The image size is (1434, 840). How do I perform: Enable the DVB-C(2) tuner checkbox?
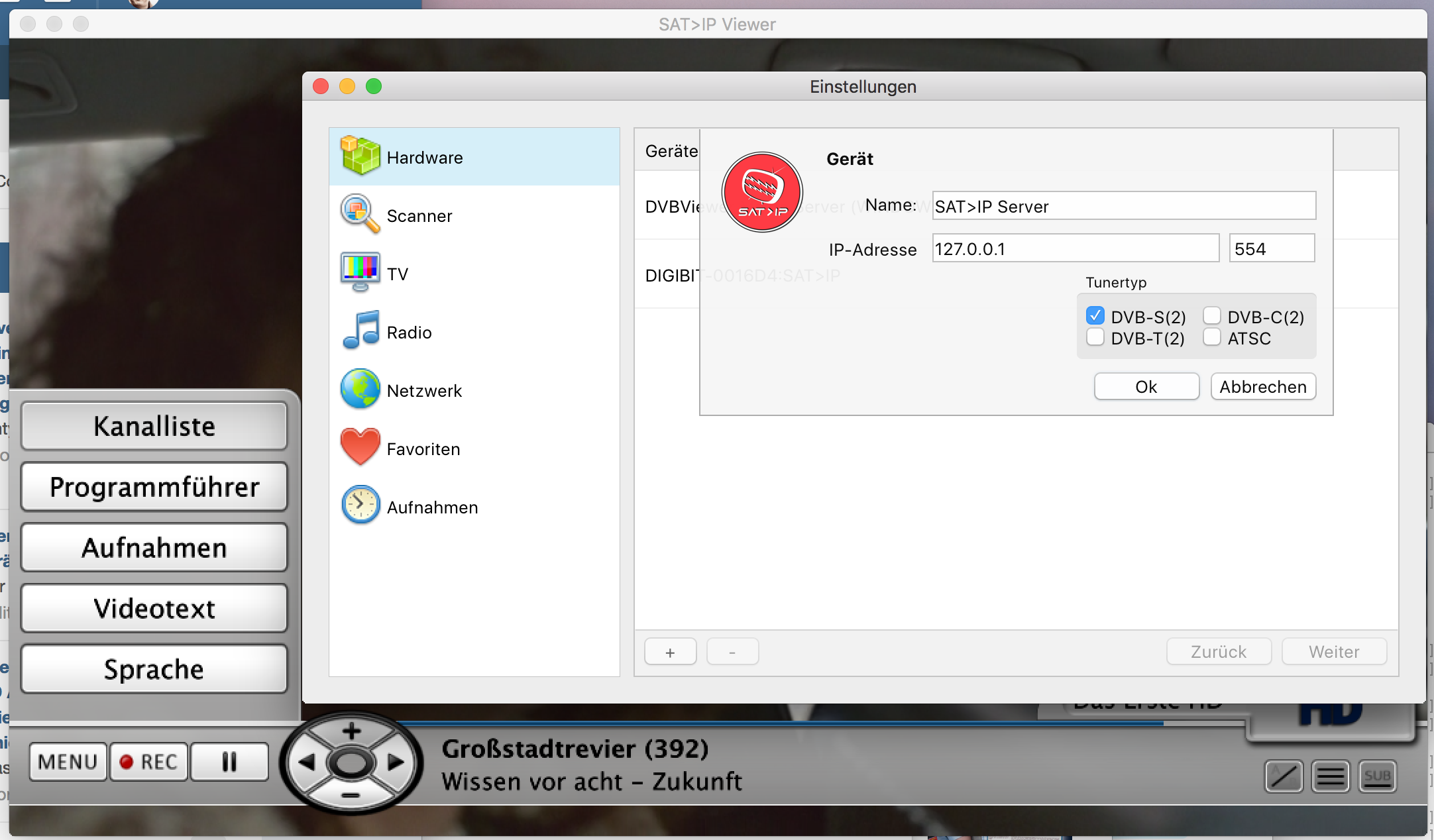tap(1212, 315)
